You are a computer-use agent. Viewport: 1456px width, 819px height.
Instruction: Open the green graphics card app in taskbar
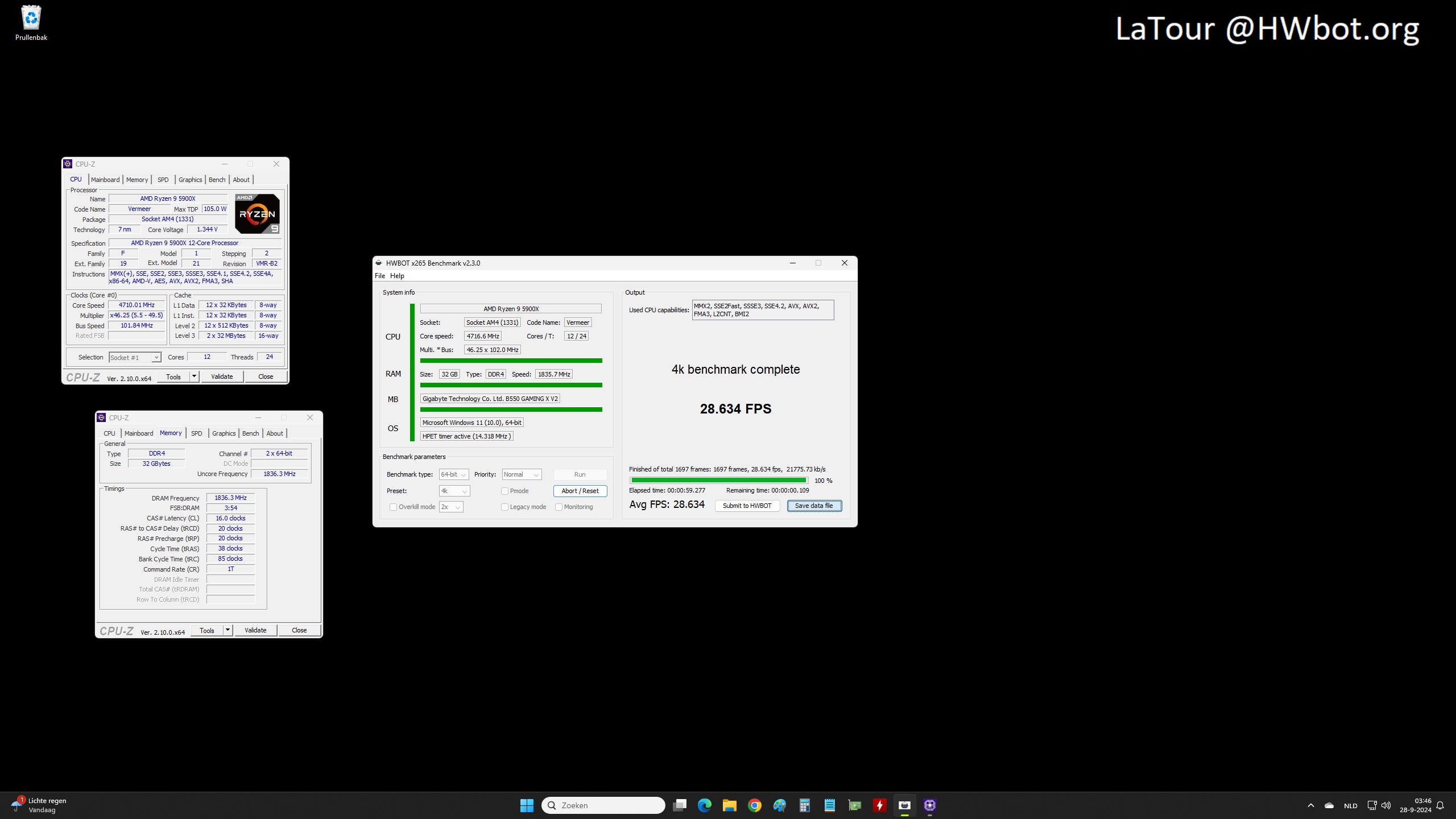click(854, 805)
